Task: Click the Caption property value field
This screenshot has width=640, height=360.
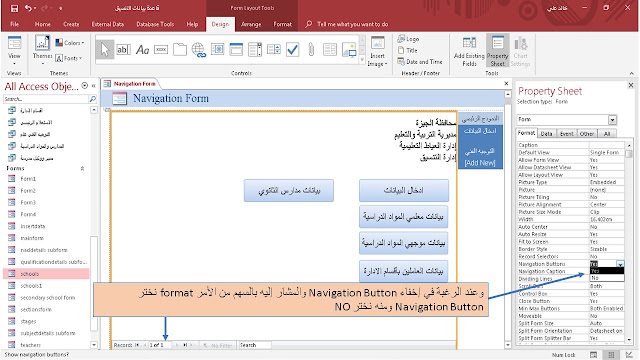Action: point(607,145)
